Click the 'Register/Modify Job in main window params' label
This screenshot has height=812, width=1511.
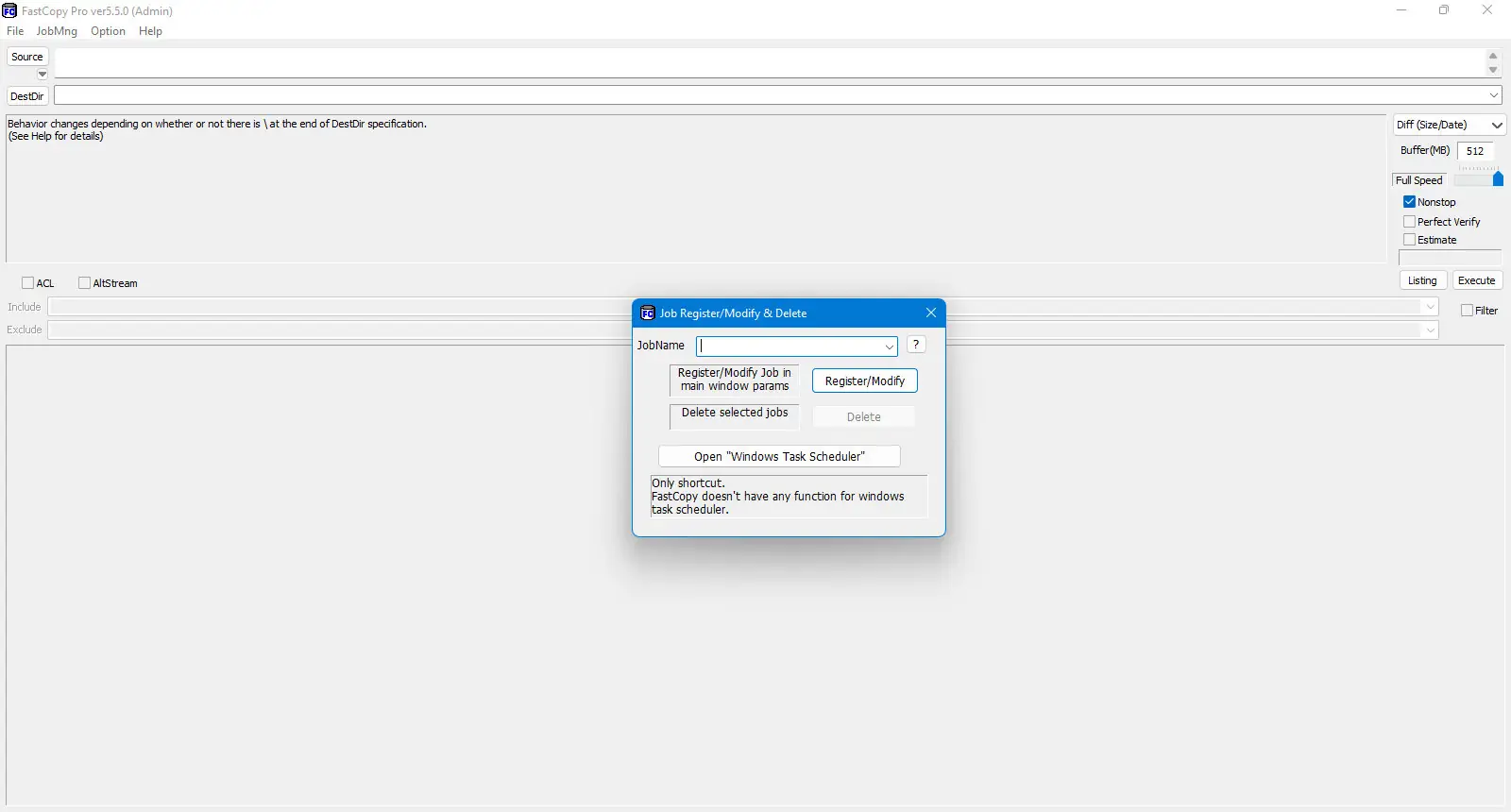pos(735,380)
